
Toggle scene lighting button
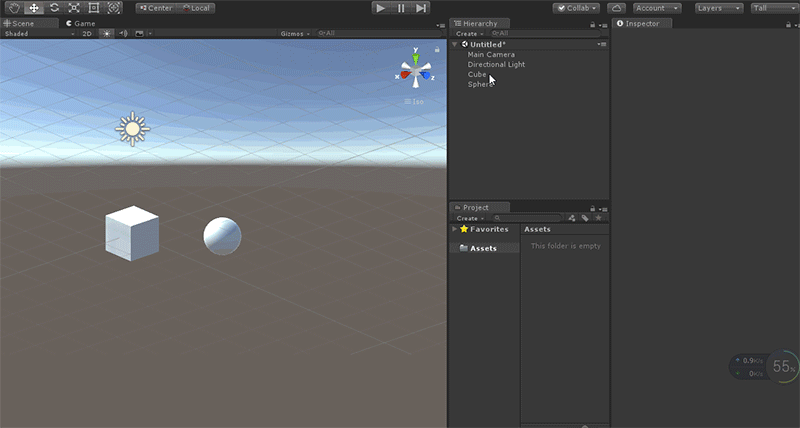click(x=106, y=33)
